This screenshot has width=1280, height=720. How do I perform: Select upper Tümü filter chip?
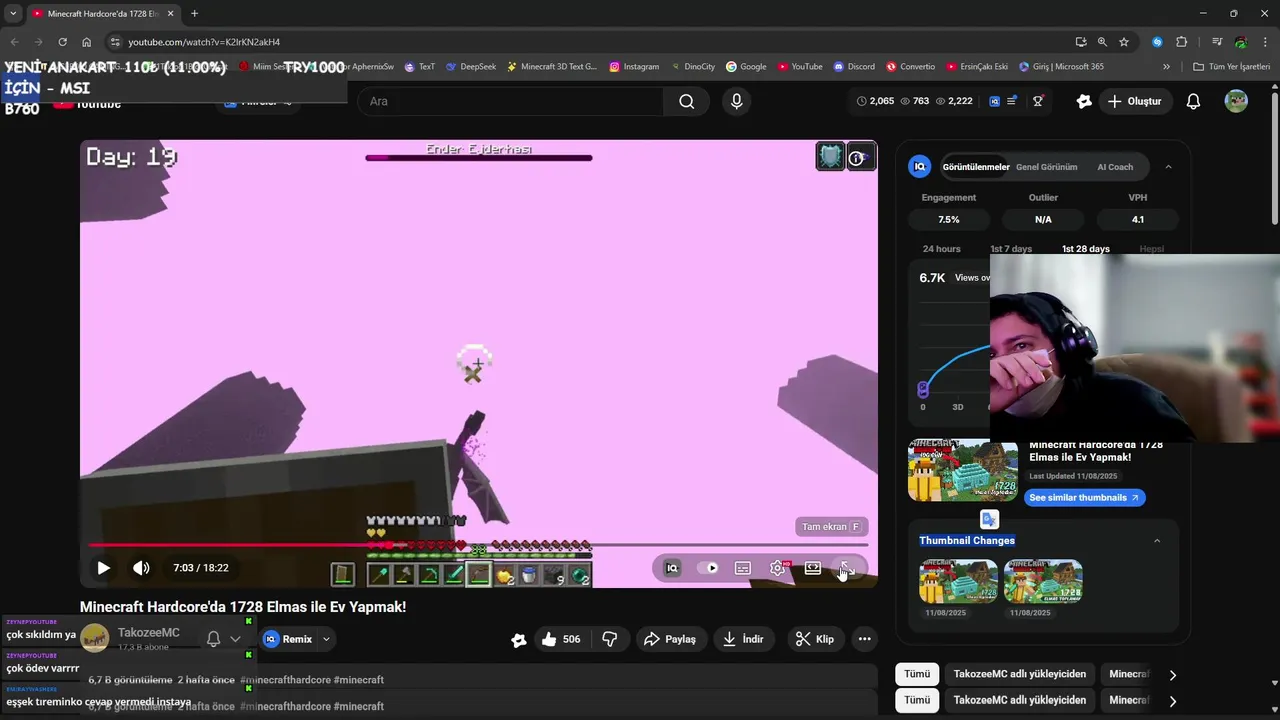(x=917, y=674)
